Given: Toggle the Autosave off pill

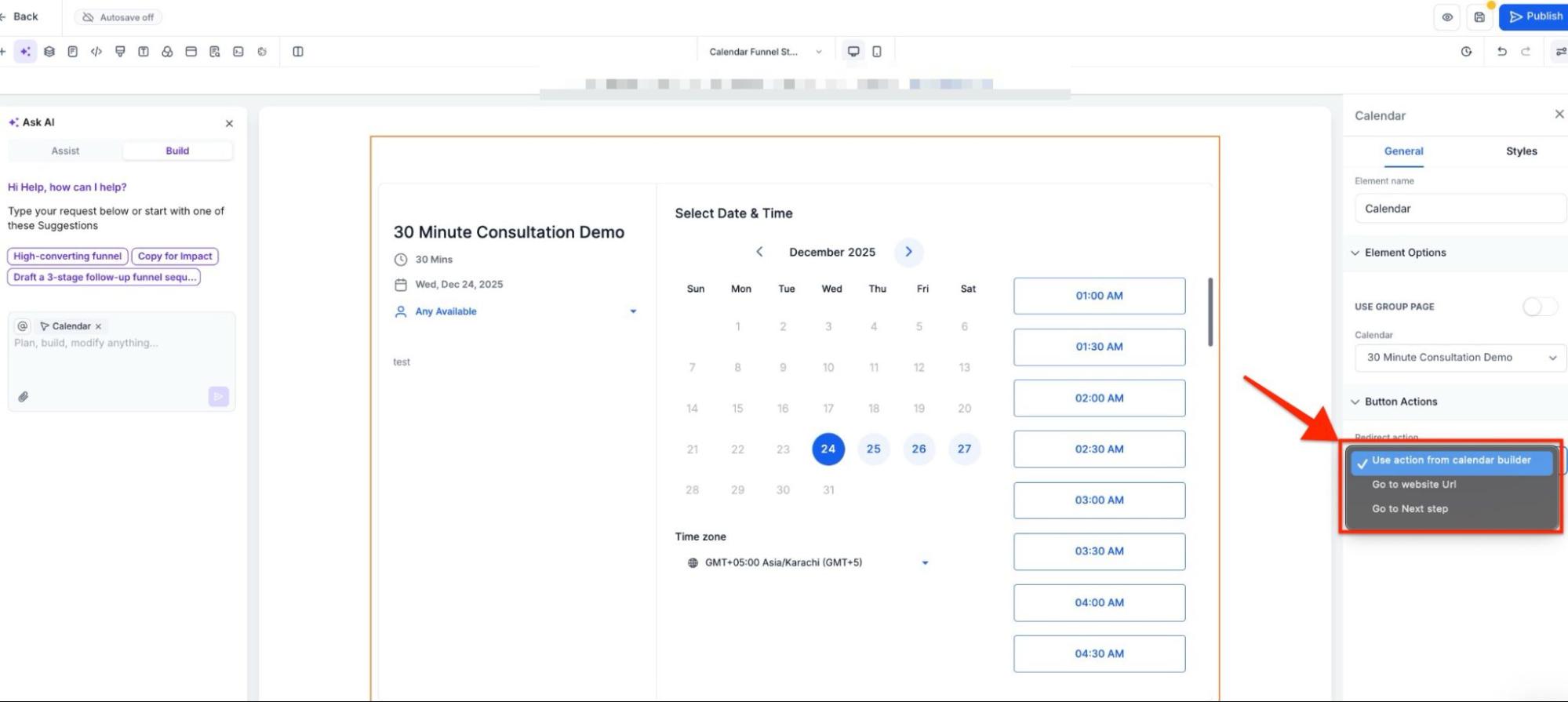Looking at the screenshot, I should coord(118,17).
